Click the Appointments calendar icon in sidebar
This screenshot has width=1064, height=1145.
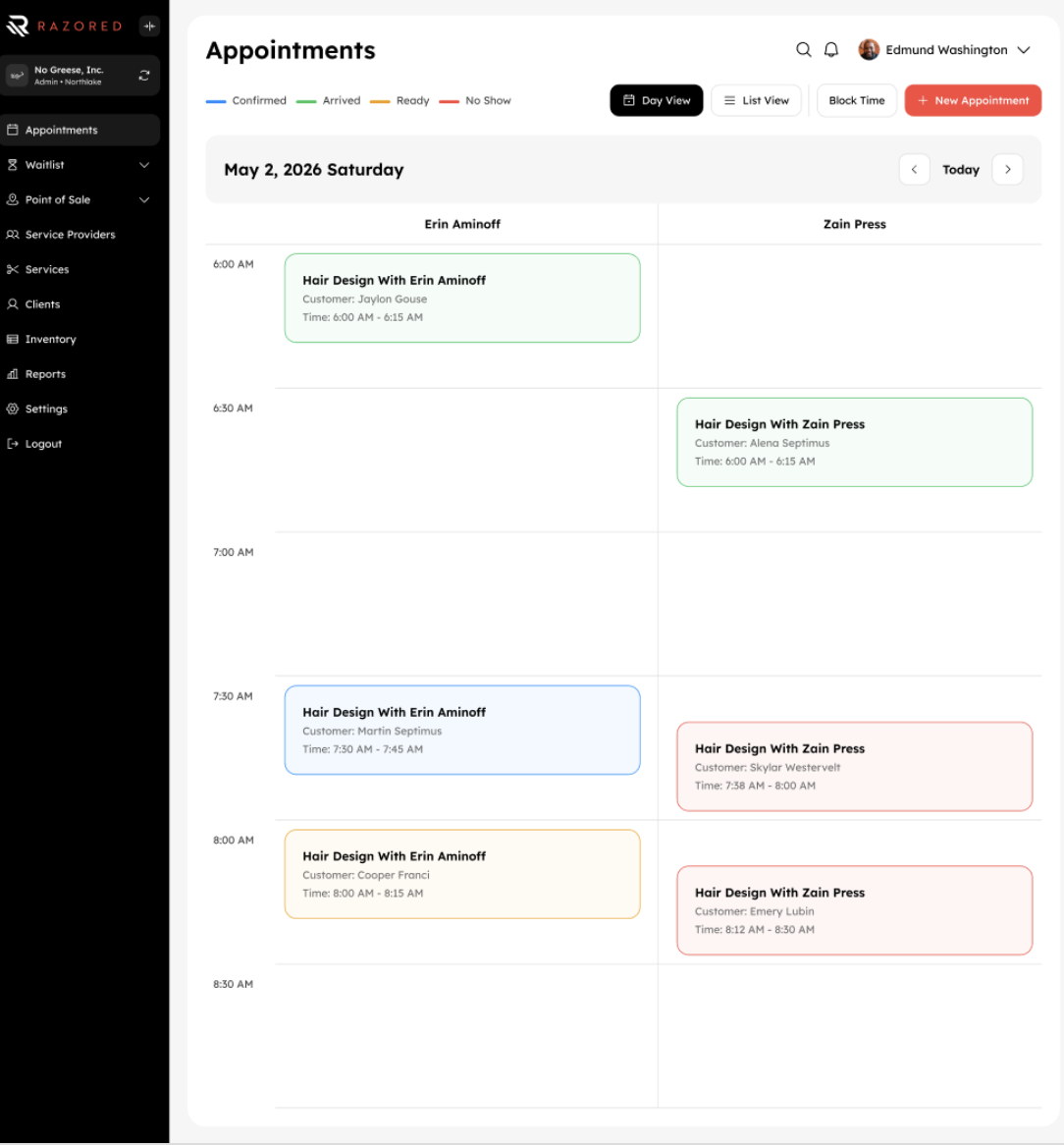click(13, 130)
